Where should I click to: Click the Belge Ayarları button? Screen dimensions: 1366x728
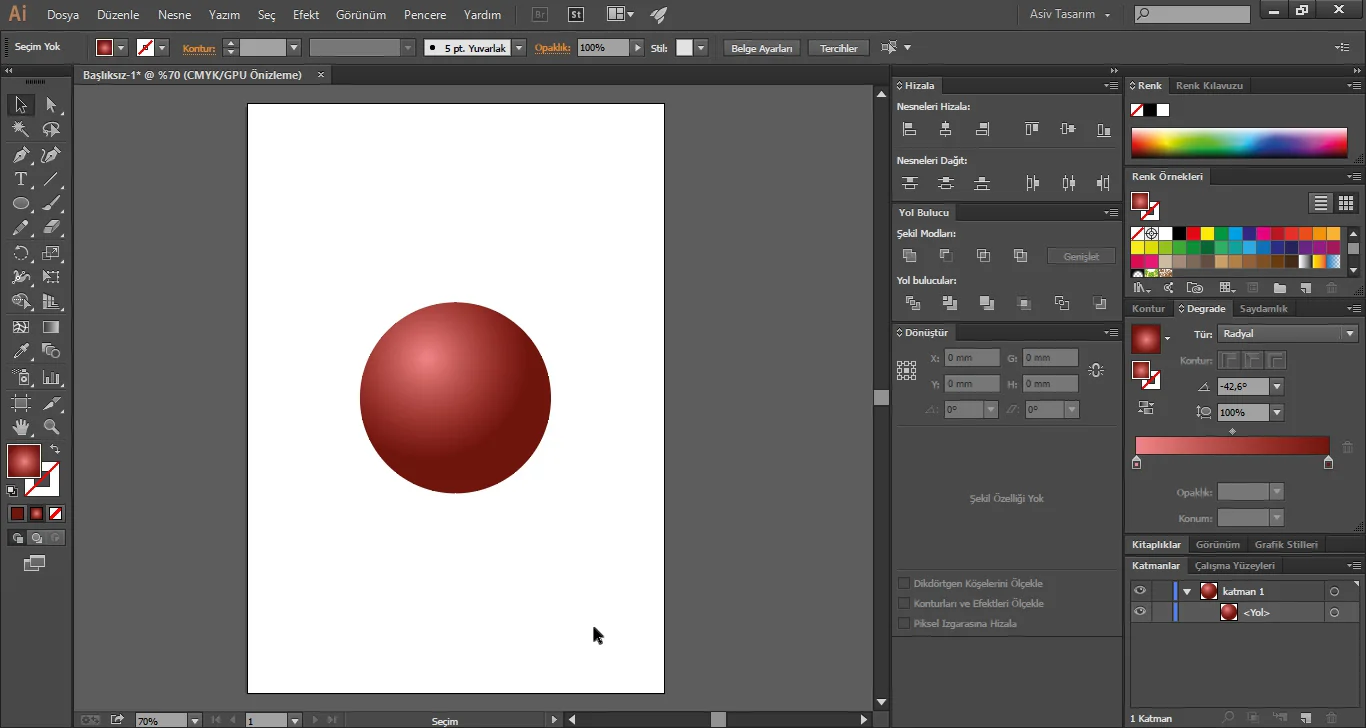tap(761, 48)
